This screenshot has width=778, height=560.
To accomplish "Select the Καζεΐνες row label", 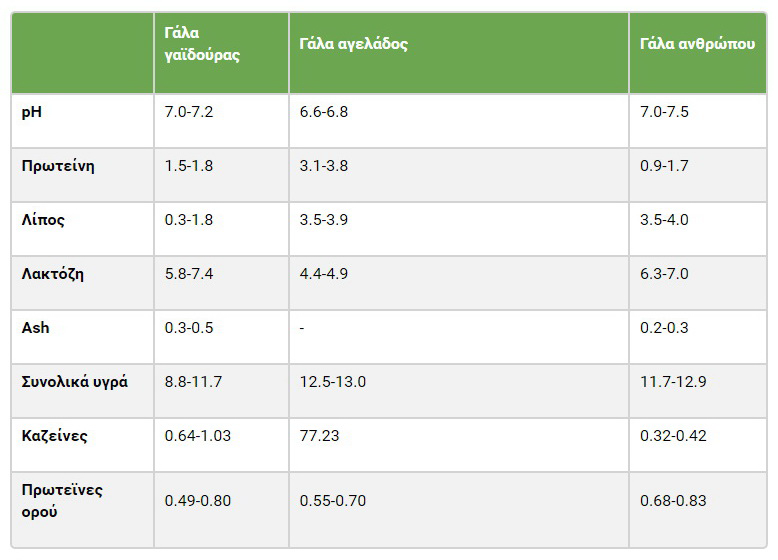I will 55,436.
